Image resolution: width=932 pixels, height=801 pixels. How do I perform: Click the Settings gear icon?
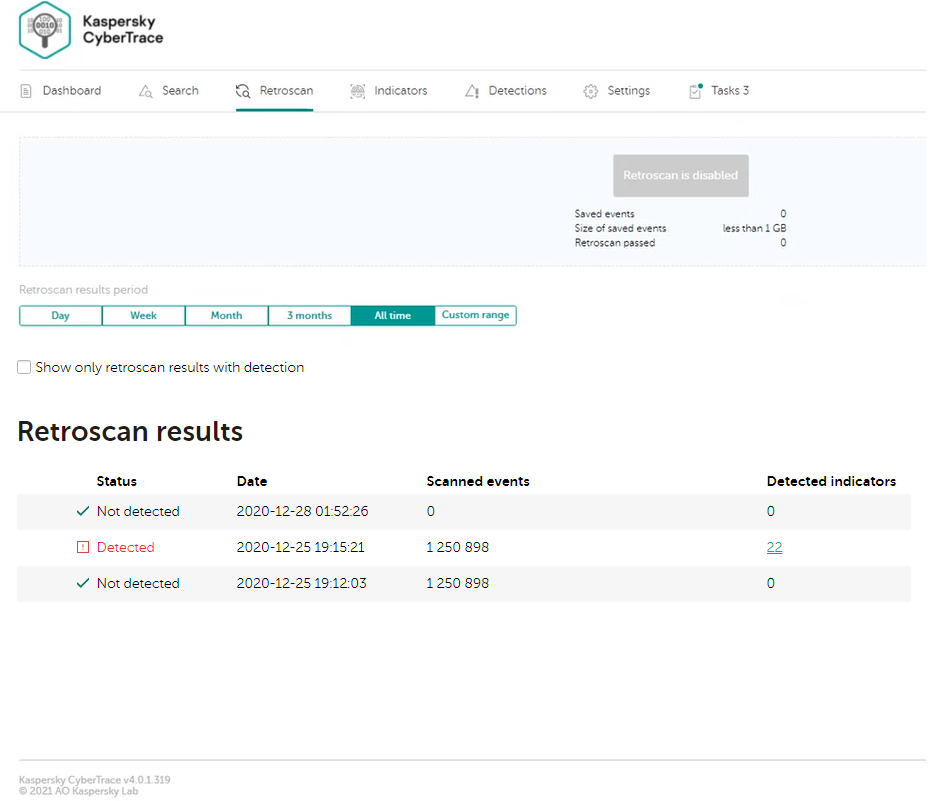pyautogui.click(x=590, y=91)
